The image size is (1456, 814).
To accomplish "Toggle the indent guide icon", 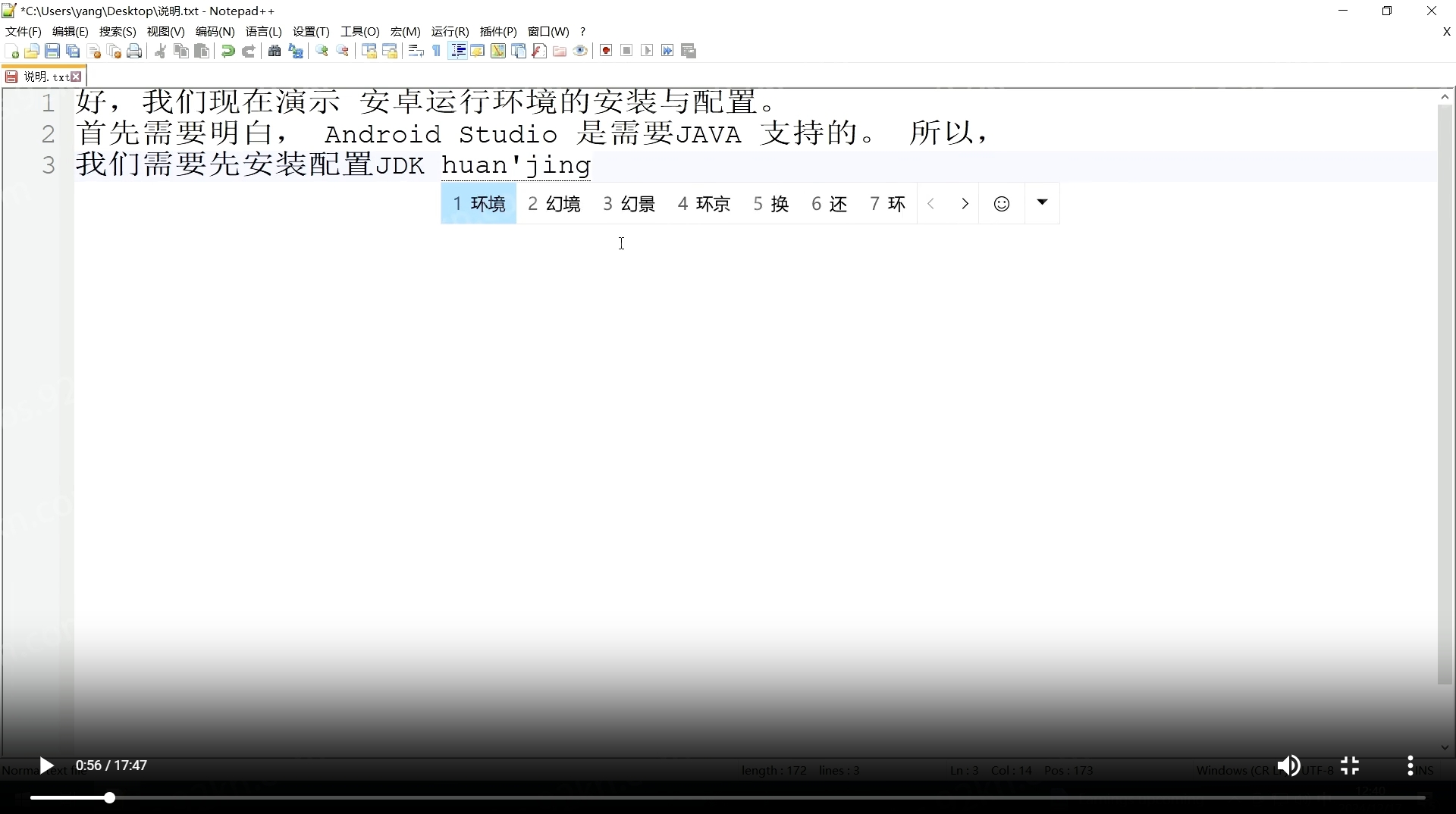I will tap(458, 51).
